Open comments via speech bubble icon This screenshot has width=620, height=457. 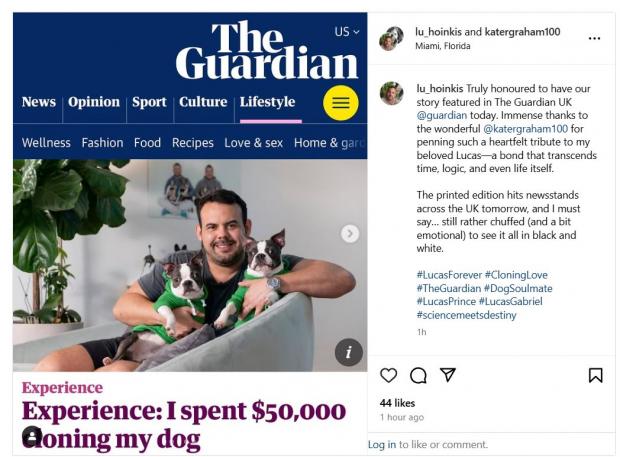[418, 375]
